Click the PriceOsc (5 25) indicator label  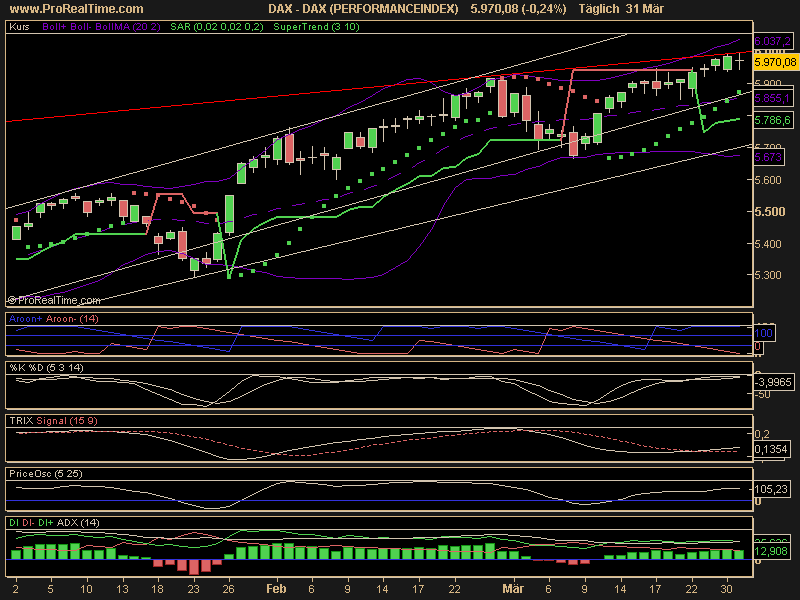pyautogui.click(x=45, y=473)
